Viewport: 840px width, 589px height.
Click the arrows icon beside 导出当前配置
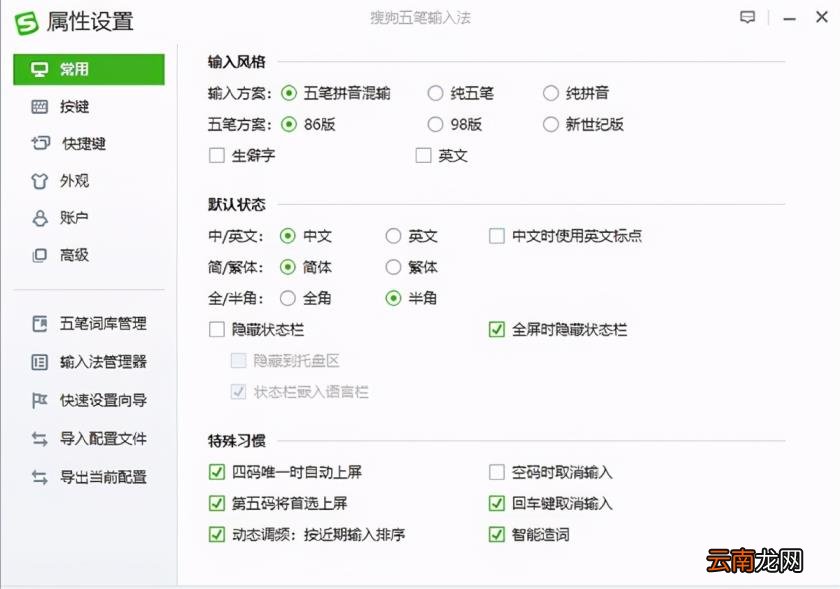tap(40, 477)
